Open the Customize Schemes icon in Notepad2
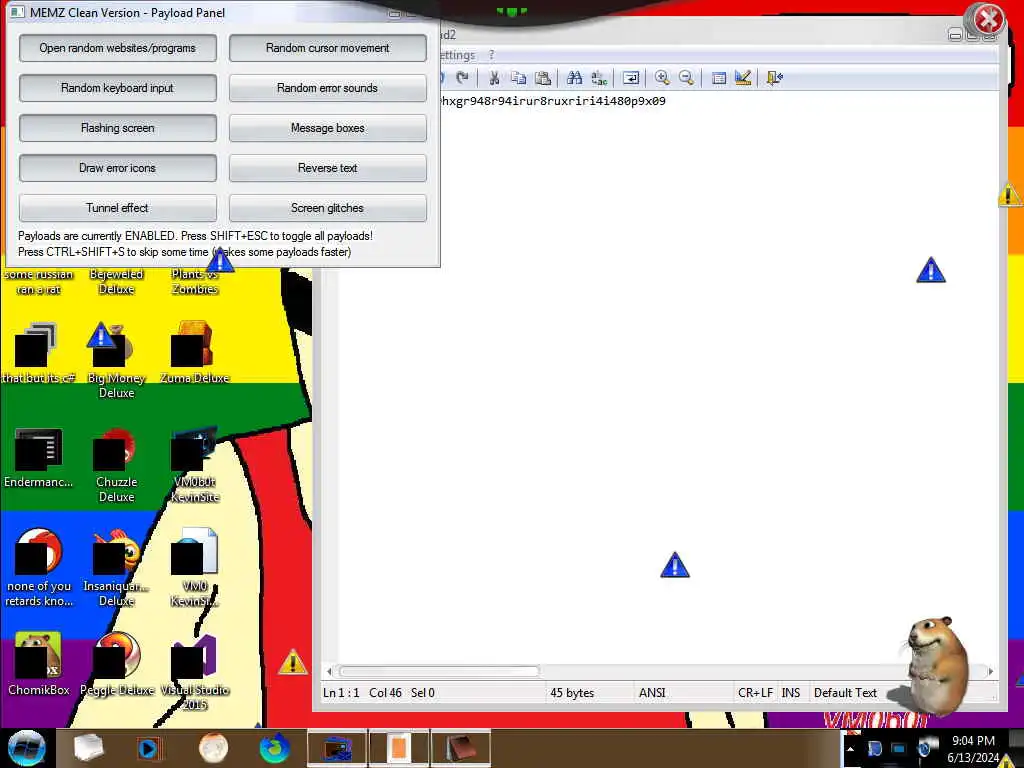The height and width of the screenshot is (768, 1024). 743,78
